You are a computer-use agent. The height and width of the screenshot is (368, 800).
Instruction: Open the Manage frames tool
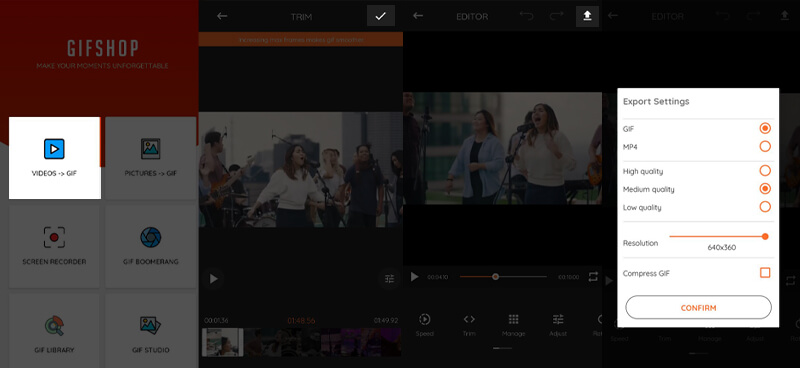click(x=513, y=325)
